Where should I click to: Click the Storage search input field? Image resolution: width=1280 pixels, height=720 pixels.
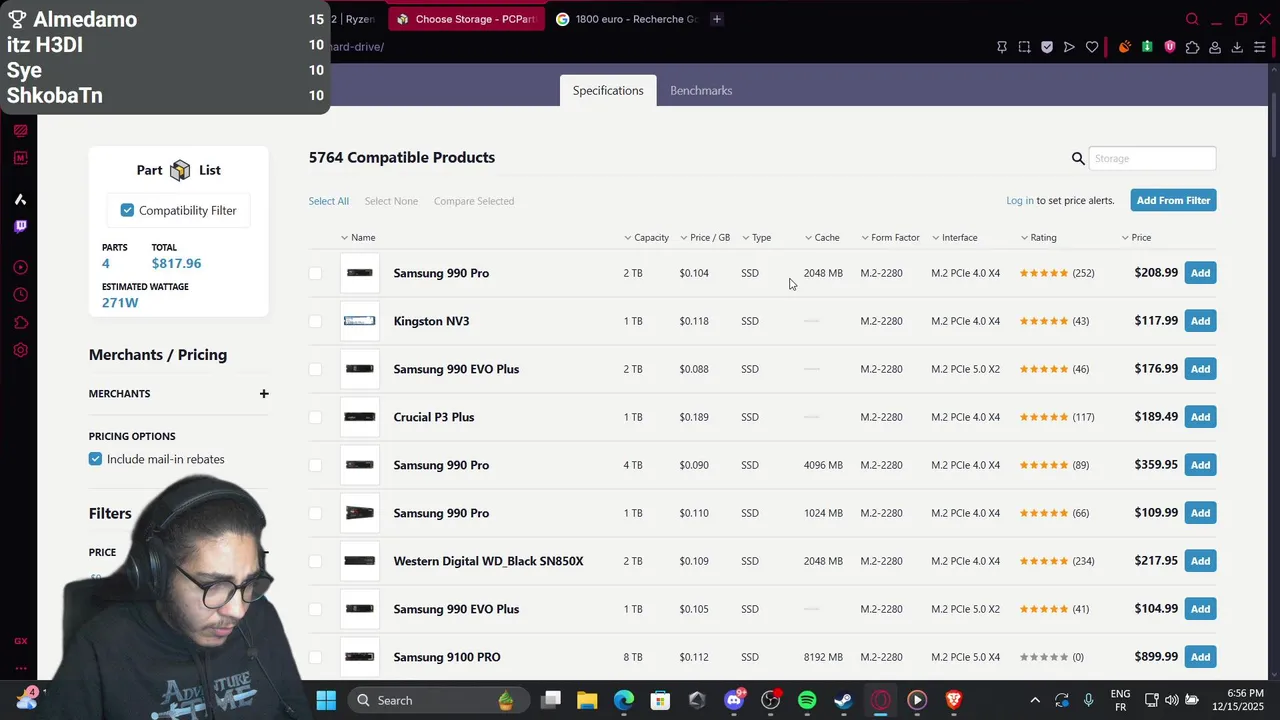coord(1152,158)
